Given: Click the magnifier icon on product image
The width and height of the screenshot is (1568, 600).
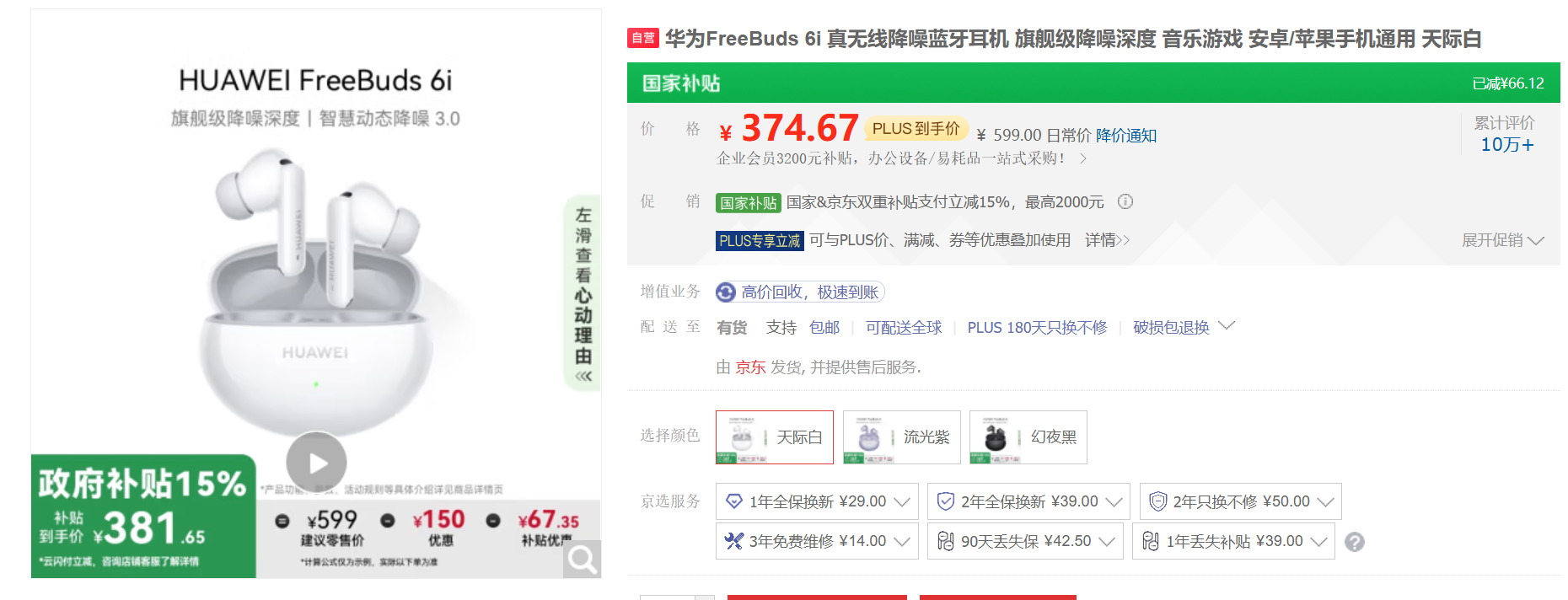Looking at the screenshot, I should 582,559.
